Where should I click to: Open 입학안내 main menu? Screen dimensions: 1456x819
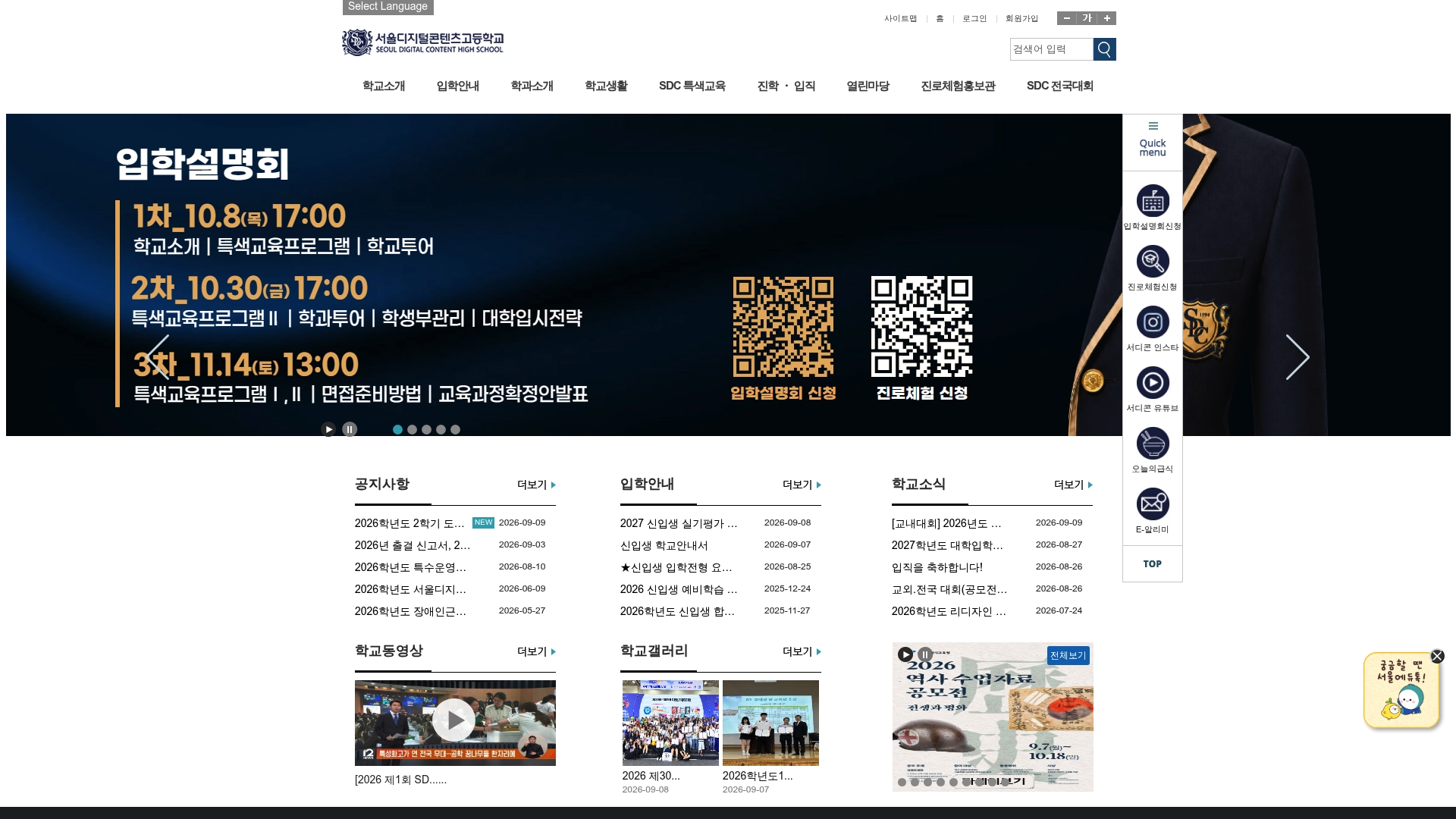point(457,86)
